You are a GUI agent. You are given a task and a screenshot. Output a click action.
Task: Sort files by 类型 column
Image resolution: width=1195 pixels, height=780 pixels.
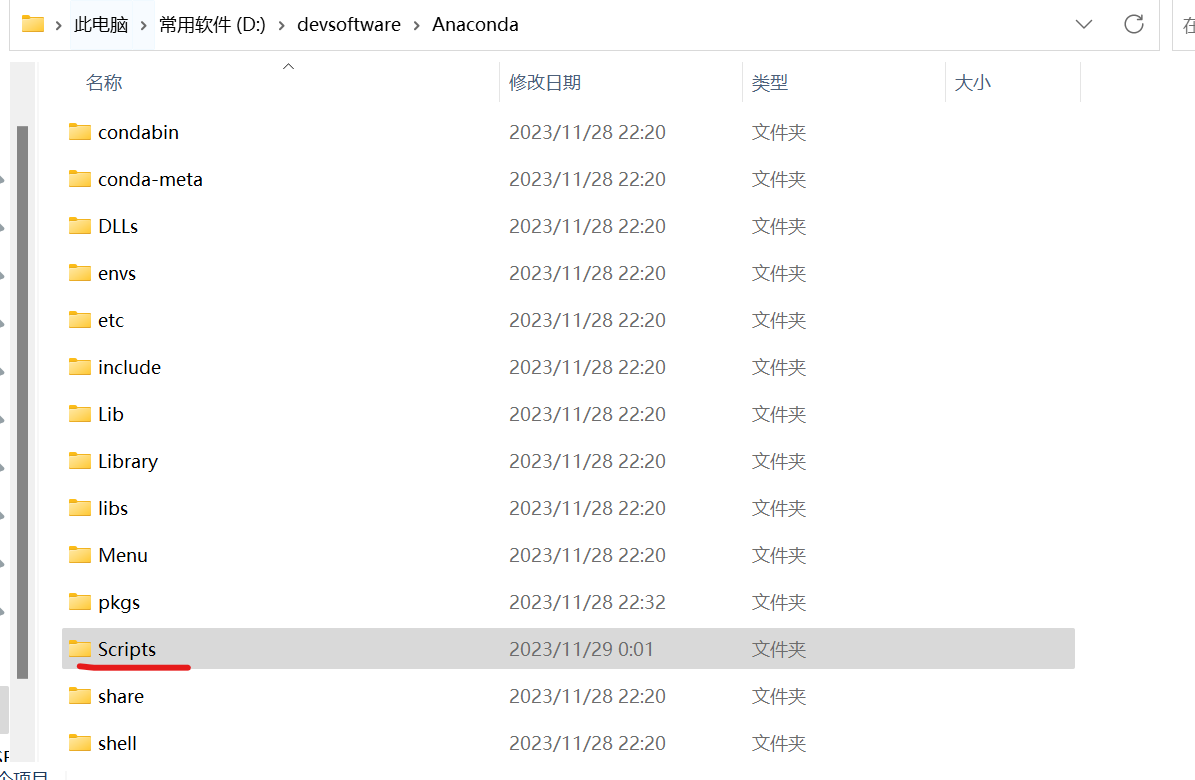coord(770,82)
